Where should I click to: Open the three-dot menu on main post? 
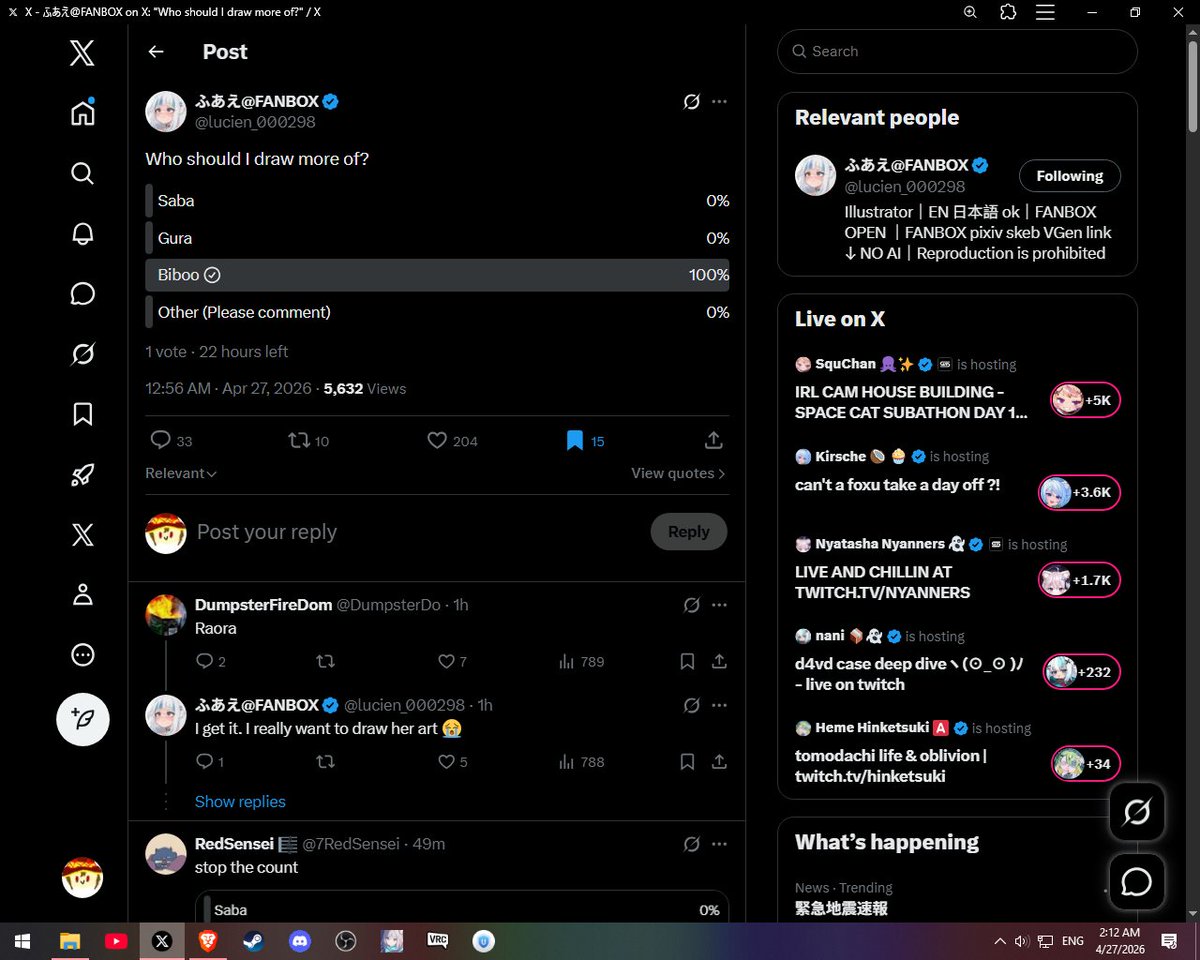(x=719, y=102)
